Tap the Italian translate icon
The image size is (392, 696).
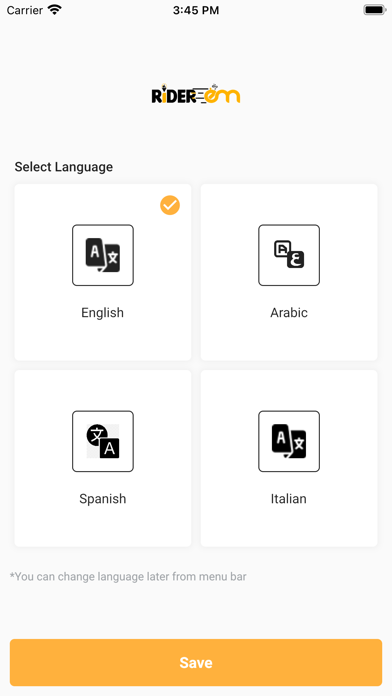[x=289, y=441]
